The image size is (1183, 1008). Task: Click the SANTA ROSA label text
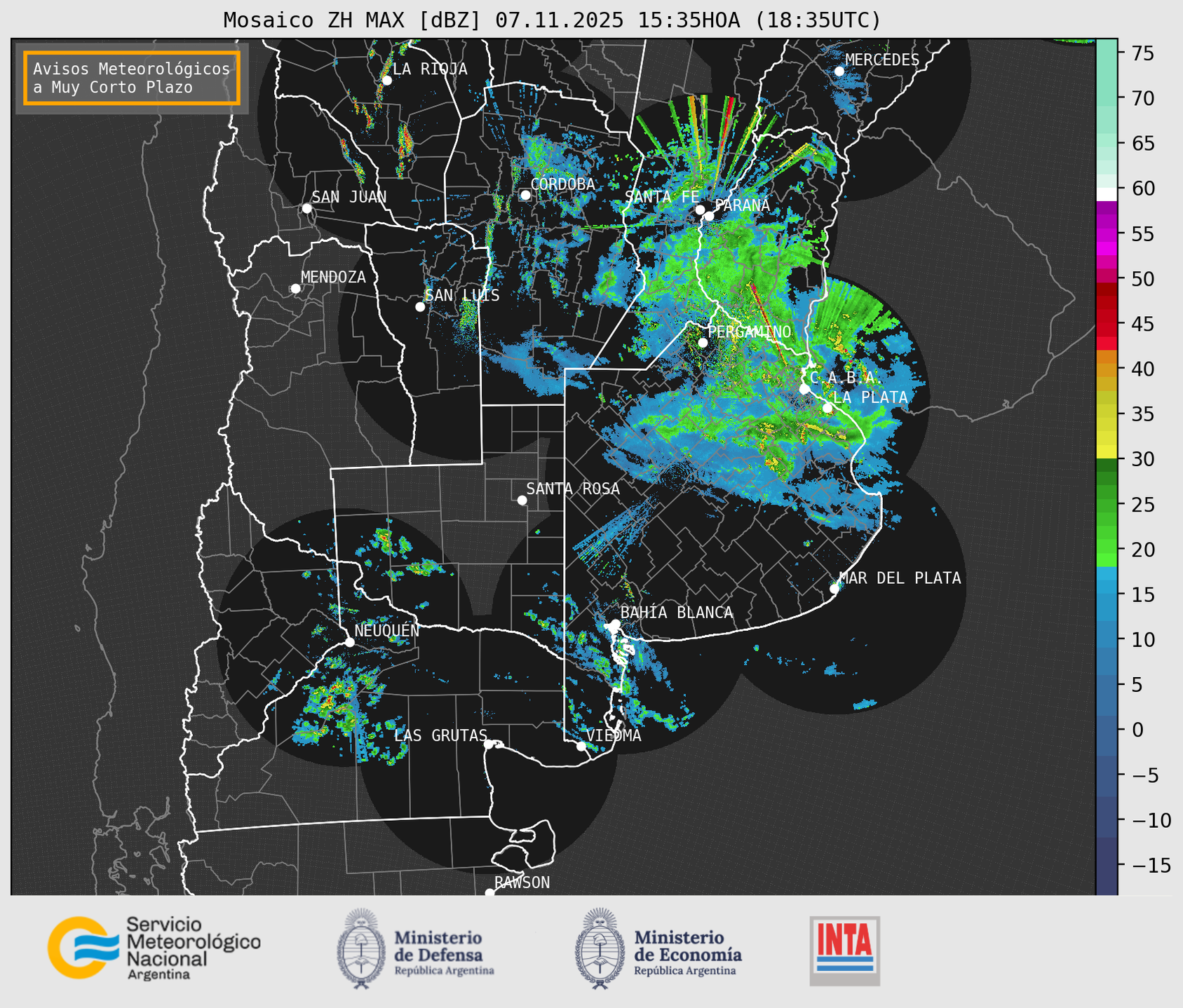click(x=573, y=489)
